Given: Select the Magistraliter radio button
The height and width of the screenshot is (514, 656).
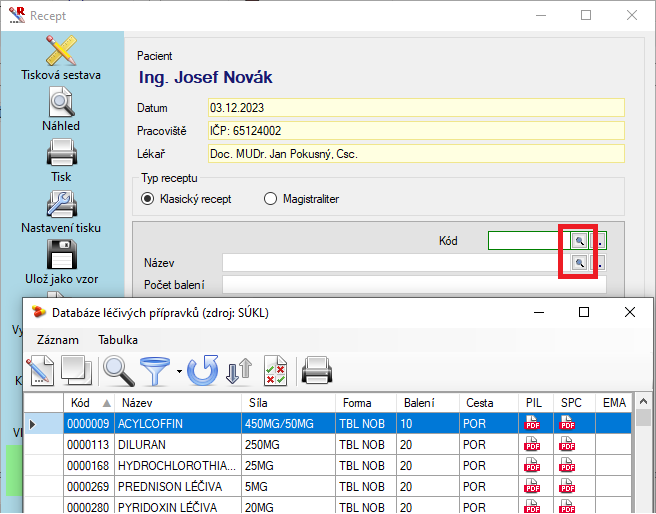Looking at the screenshot, I should coord(270,199).
